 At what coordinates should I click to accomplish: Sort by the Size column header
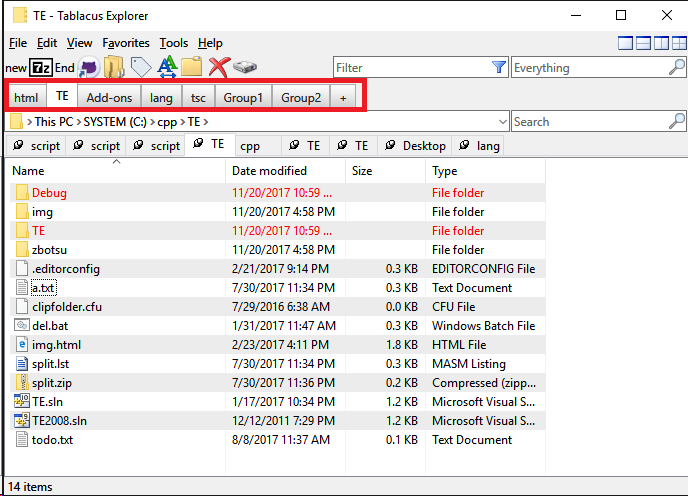click(385, 171)
